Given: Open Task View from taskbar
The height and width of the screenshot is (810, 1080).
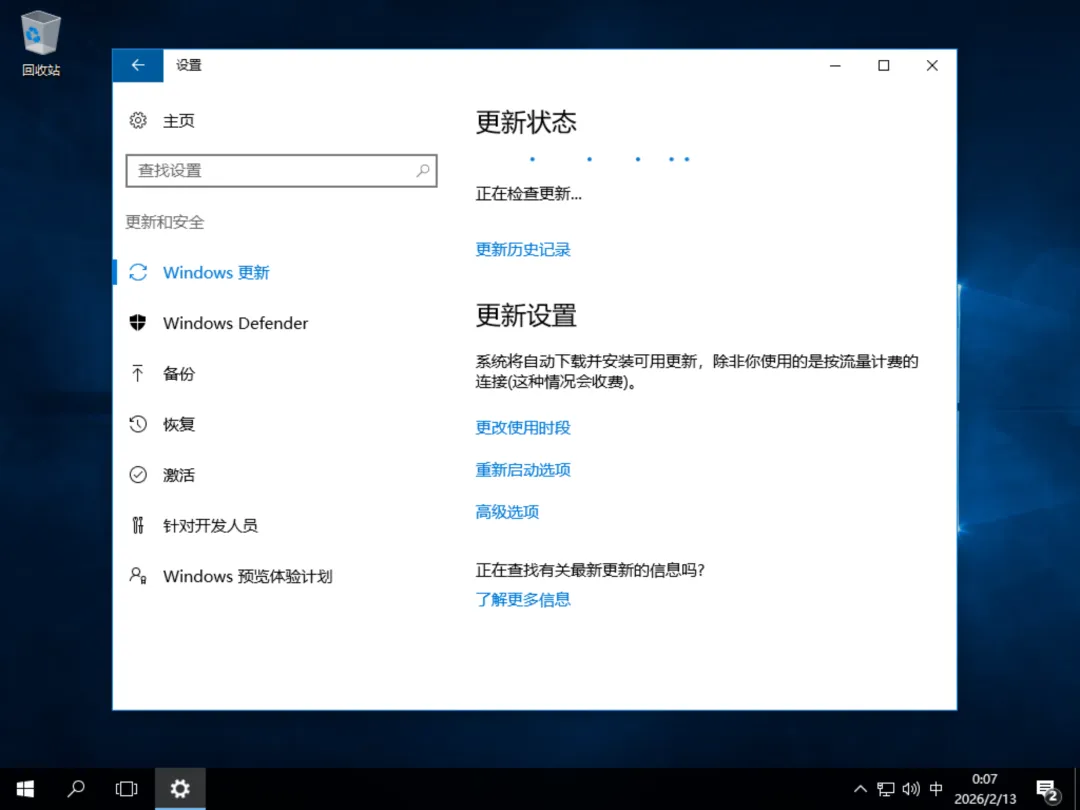Looking at the screenshot, I should coord(127,789).
